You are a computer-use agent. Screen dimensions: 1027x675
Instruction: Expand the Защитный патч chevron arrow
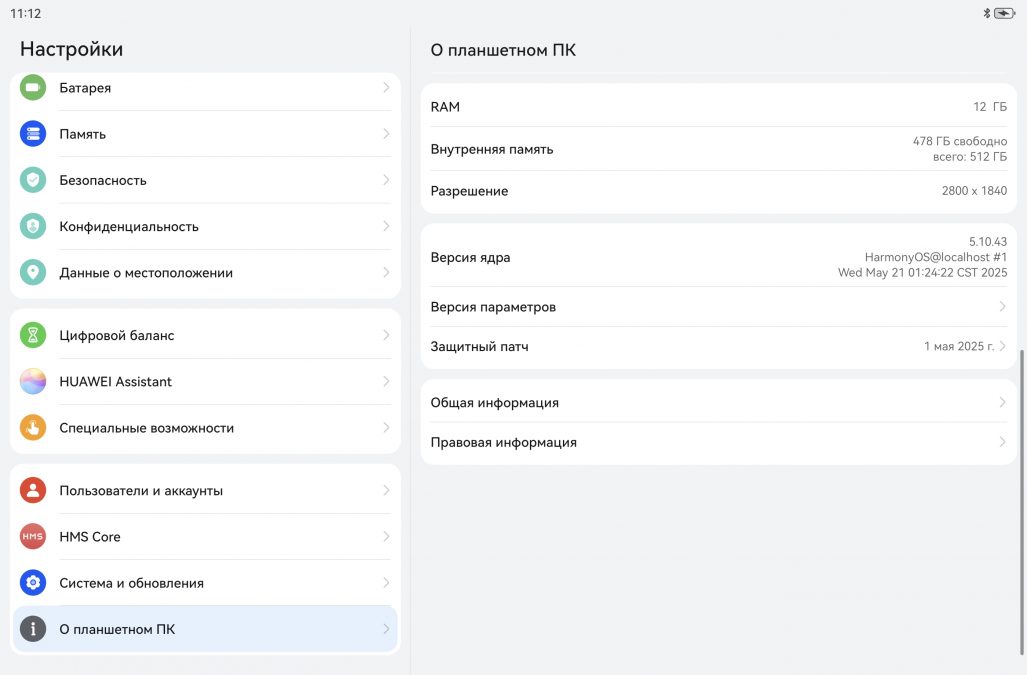pyautogui.click(x=1002, y=346)
